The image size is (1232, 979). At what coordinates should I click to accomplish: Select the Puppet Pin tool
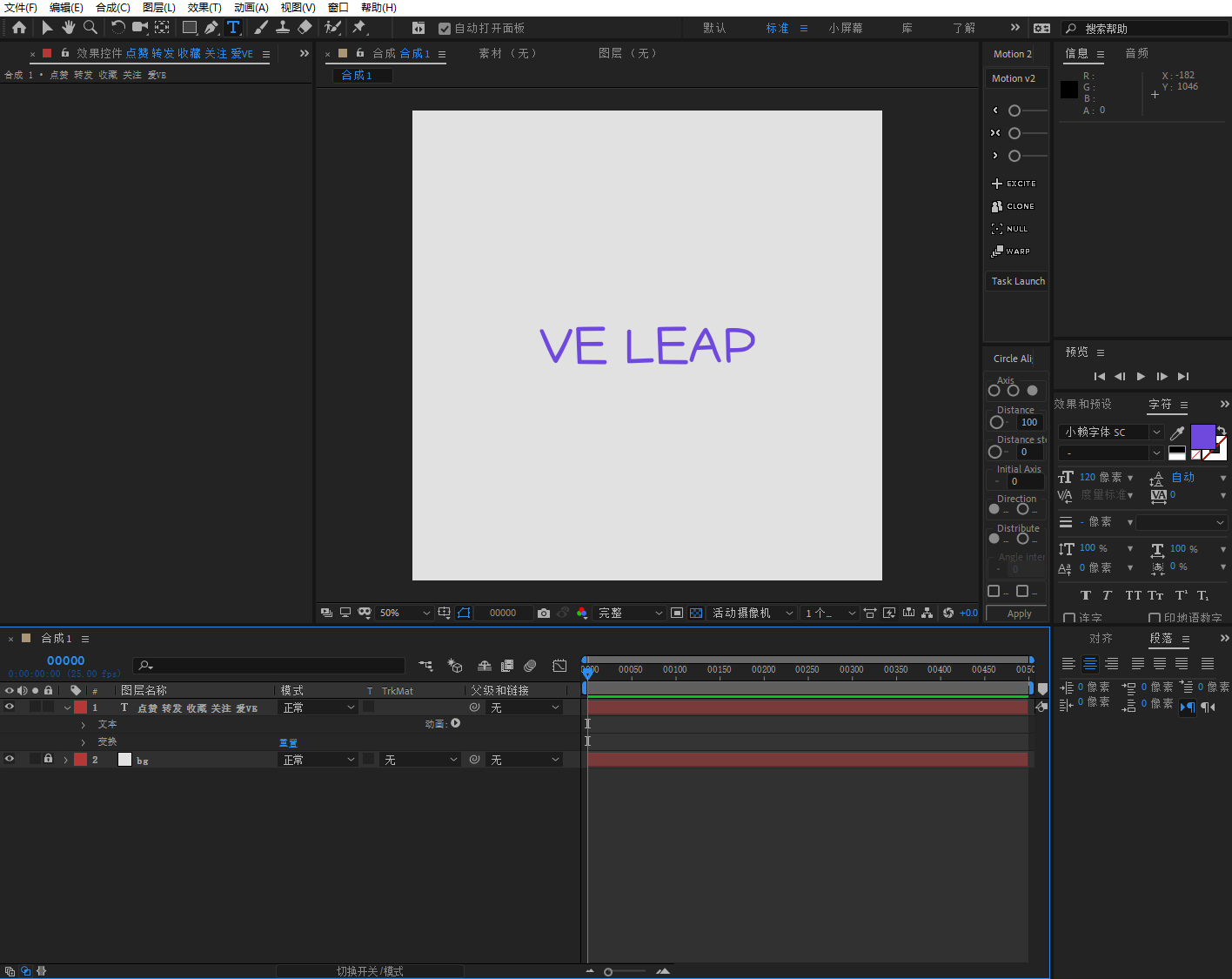point(359,28)
